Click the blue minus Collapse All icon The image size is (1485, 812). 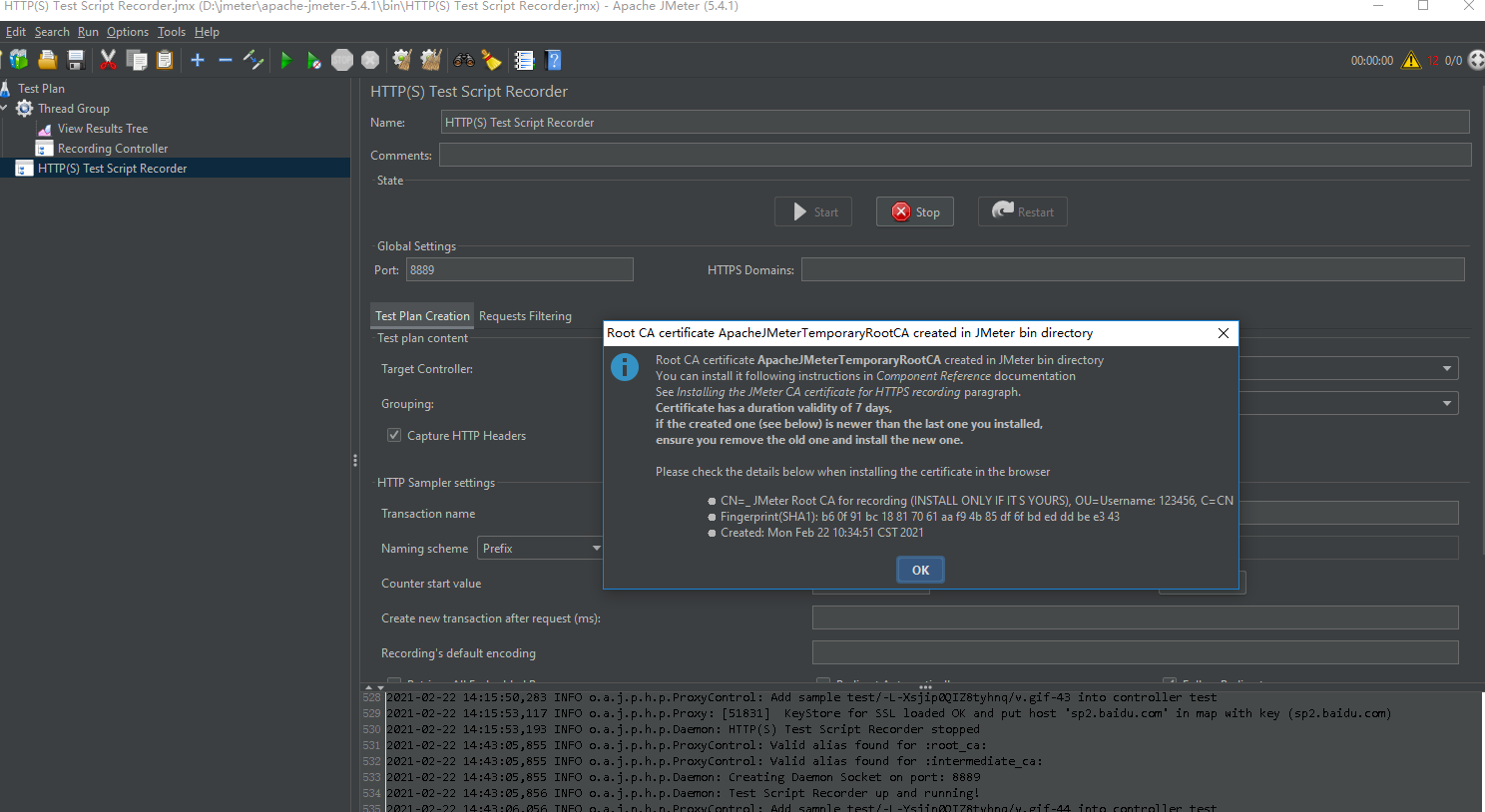pos(226,60)
